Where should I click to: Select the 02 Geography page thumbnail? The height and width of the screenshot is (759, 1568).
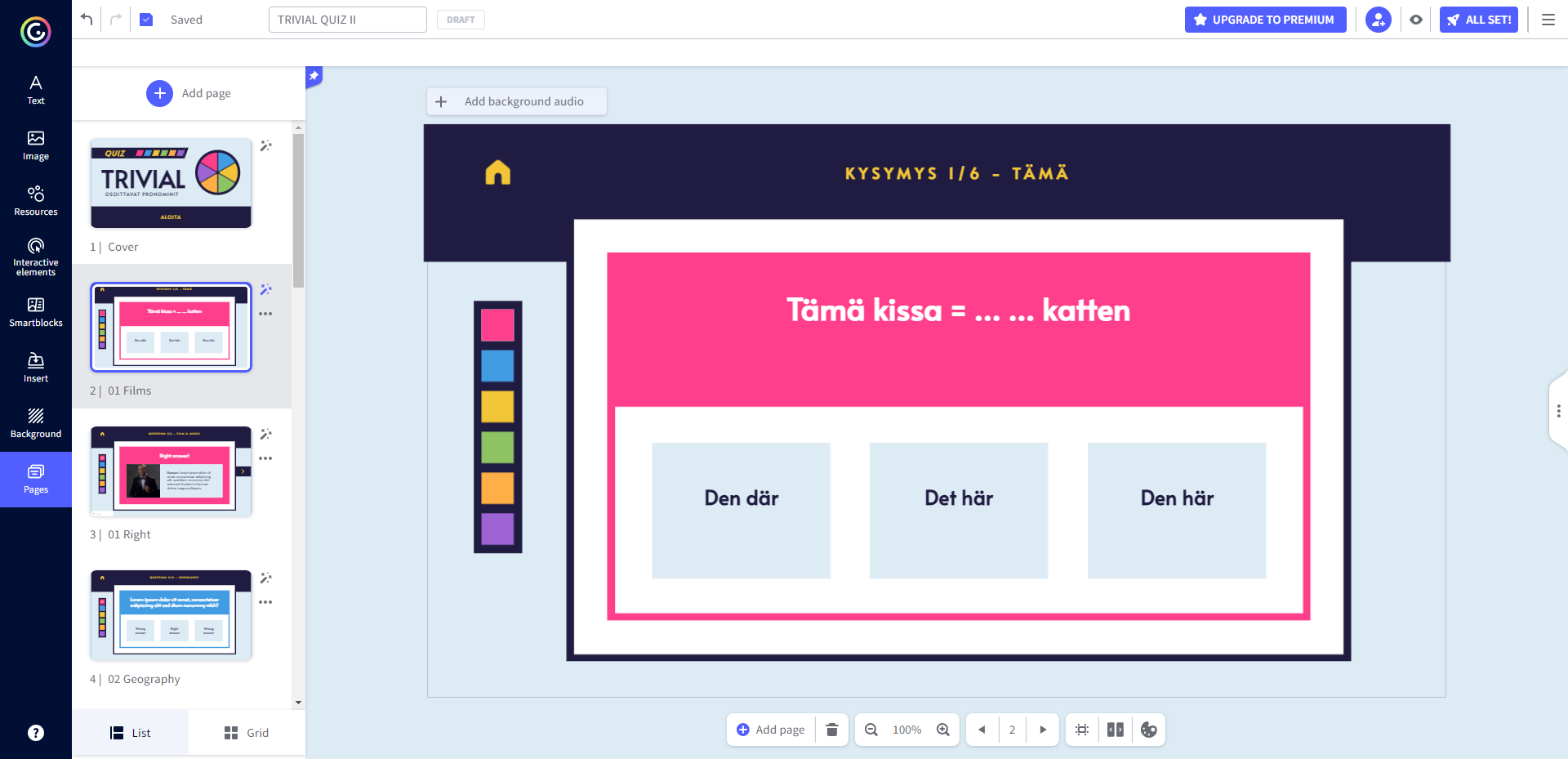(171, 615)
